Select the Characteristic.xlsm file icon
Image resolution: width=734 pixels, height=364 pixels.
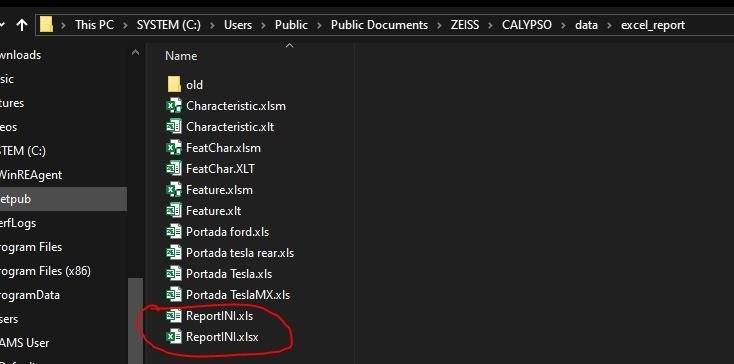(x=174, y=106)
